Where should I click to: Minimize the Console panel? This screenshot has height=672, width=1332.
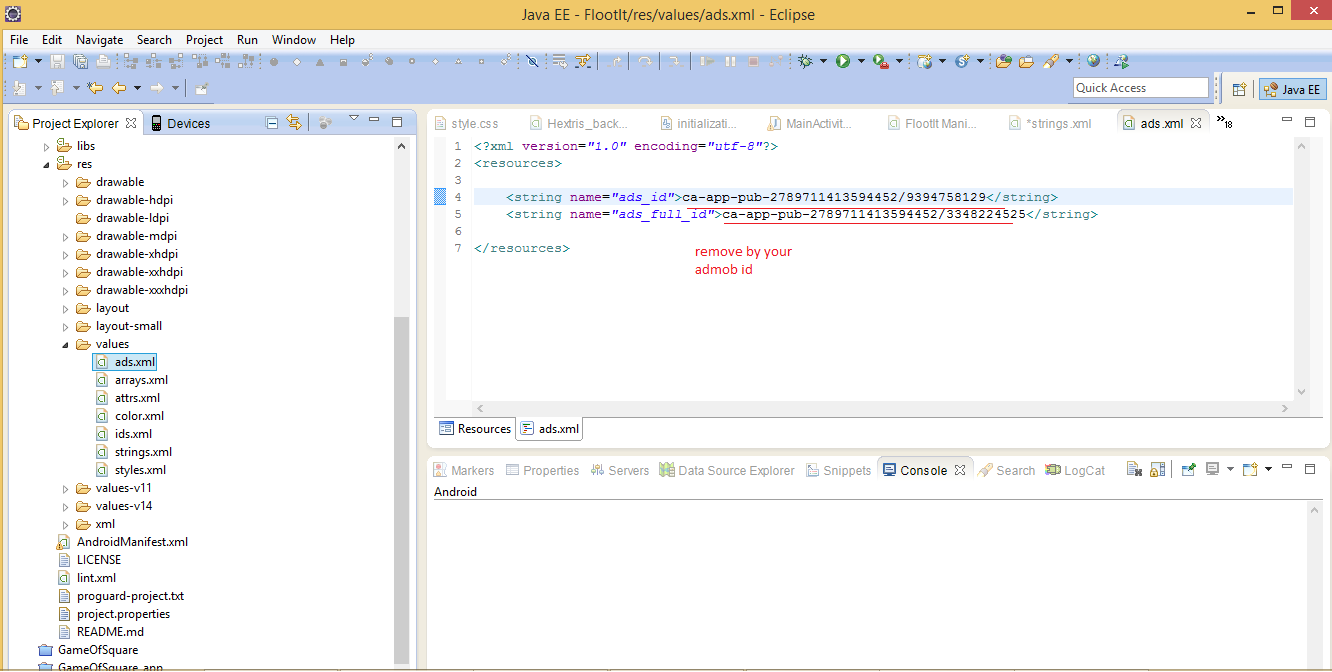click(1288, 468)
